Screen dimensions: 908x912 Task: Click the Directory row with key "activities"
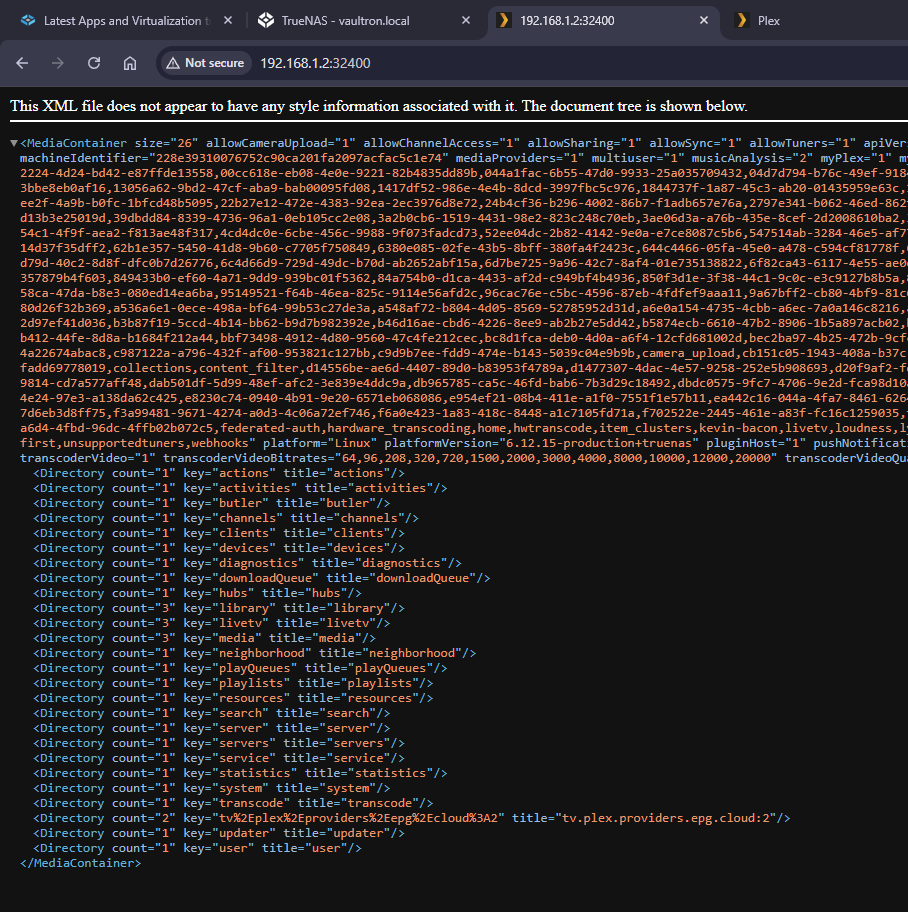[x=240, y=489]
